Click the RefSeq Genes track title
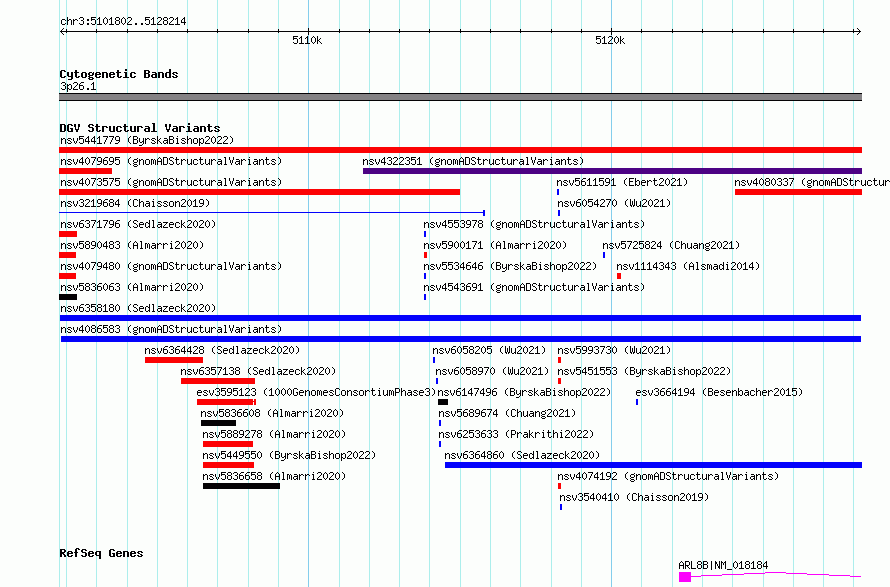The height and width of the screenshot is (587, 890). point(101,554)
